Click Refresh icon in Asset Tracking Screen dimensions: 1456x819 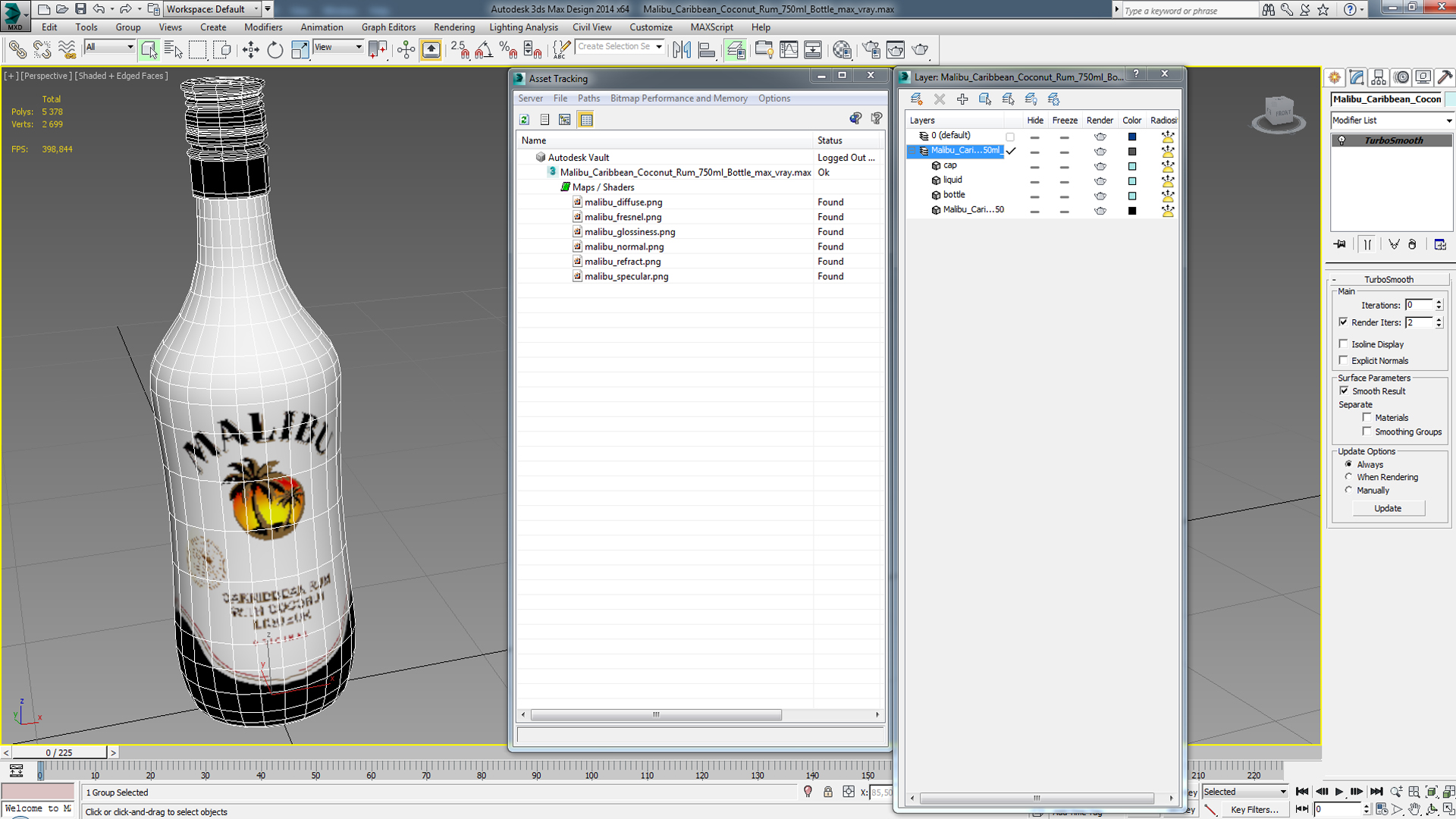(x=524, y=120)
